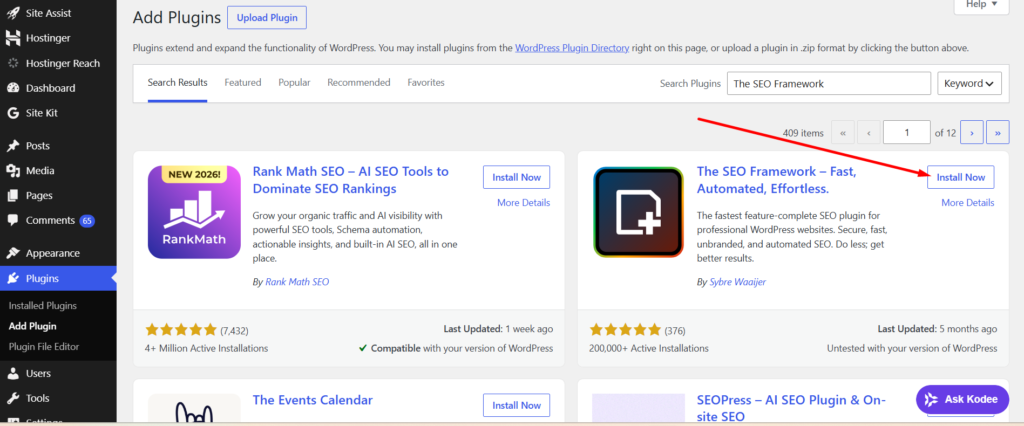Click the Hostinger Reach sidebar icon
The image size is (1024, 426).
point(12,63)
